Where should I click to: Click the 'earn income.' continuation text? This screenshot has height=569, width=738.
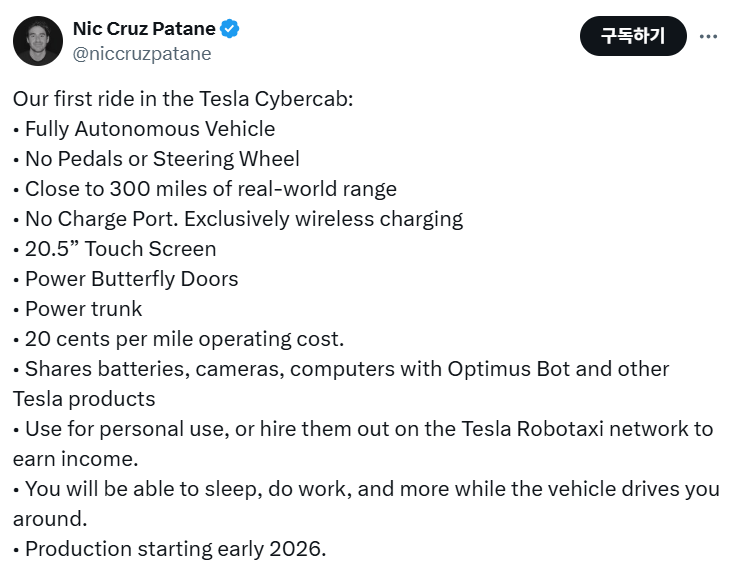coord(76,459)
